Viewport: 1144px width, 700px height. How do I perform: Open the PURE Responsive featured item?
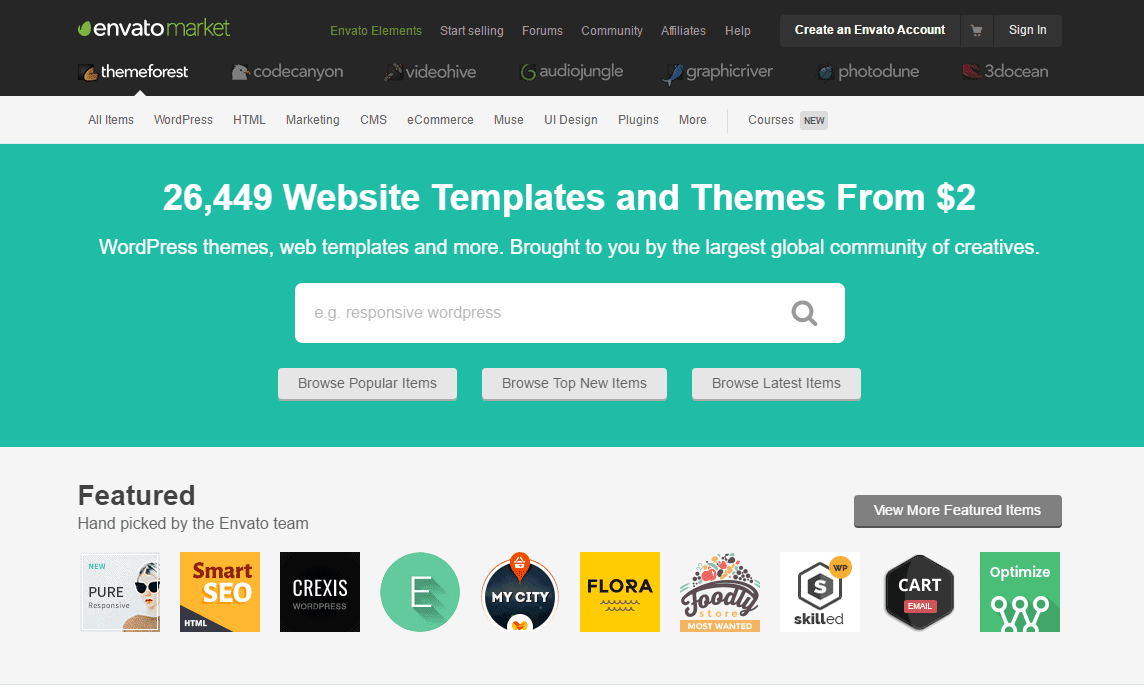coord(120,592)
